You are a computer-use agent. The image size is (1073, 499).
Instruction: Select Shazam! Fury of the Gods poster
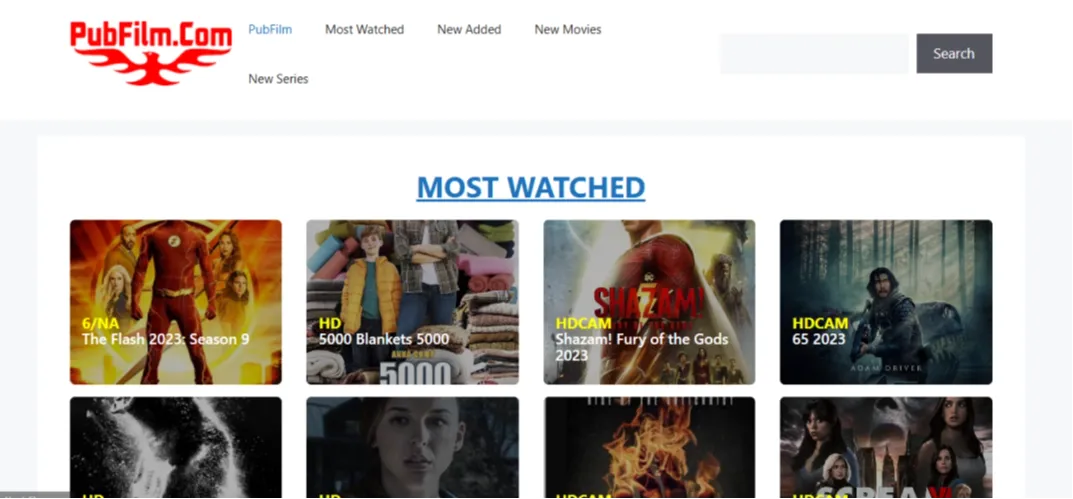pos(649,280)
